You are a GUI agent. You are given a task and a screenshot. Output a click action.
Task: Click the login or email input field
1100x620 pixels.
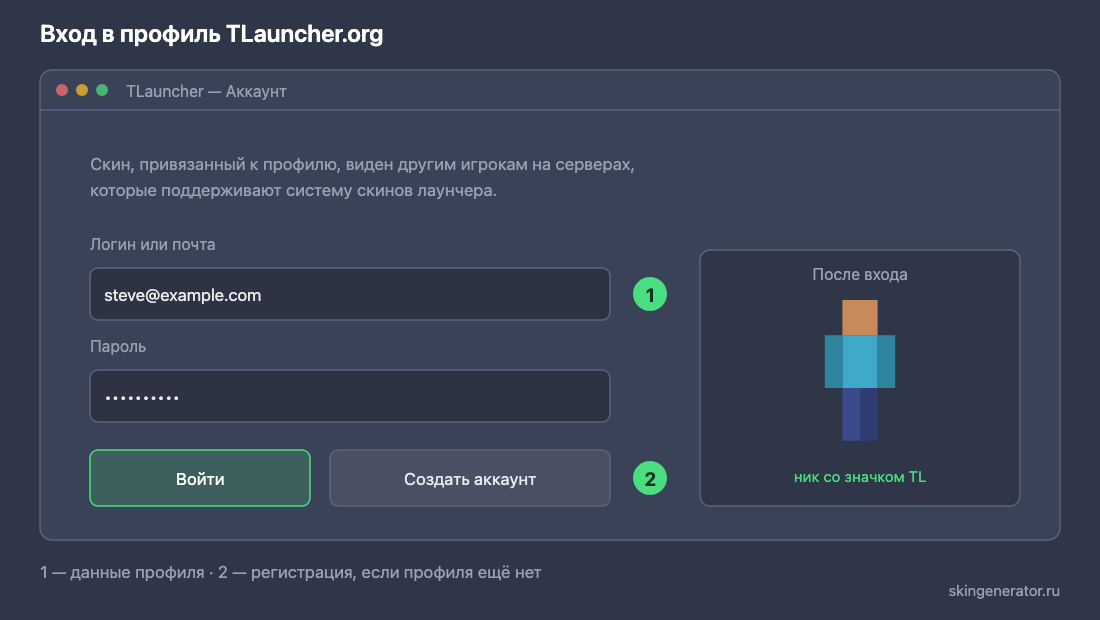pos(350,294)
